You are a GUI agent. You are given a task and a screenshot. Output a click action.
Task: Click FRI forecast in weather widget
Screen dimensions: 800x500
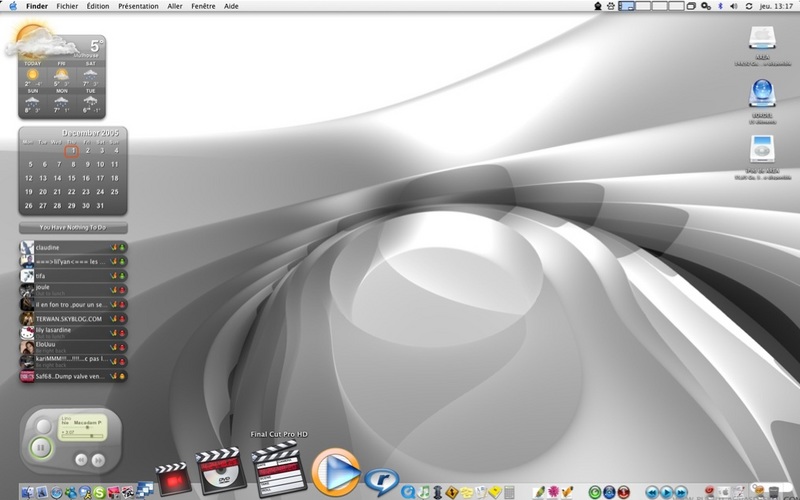tap(61, 74)
